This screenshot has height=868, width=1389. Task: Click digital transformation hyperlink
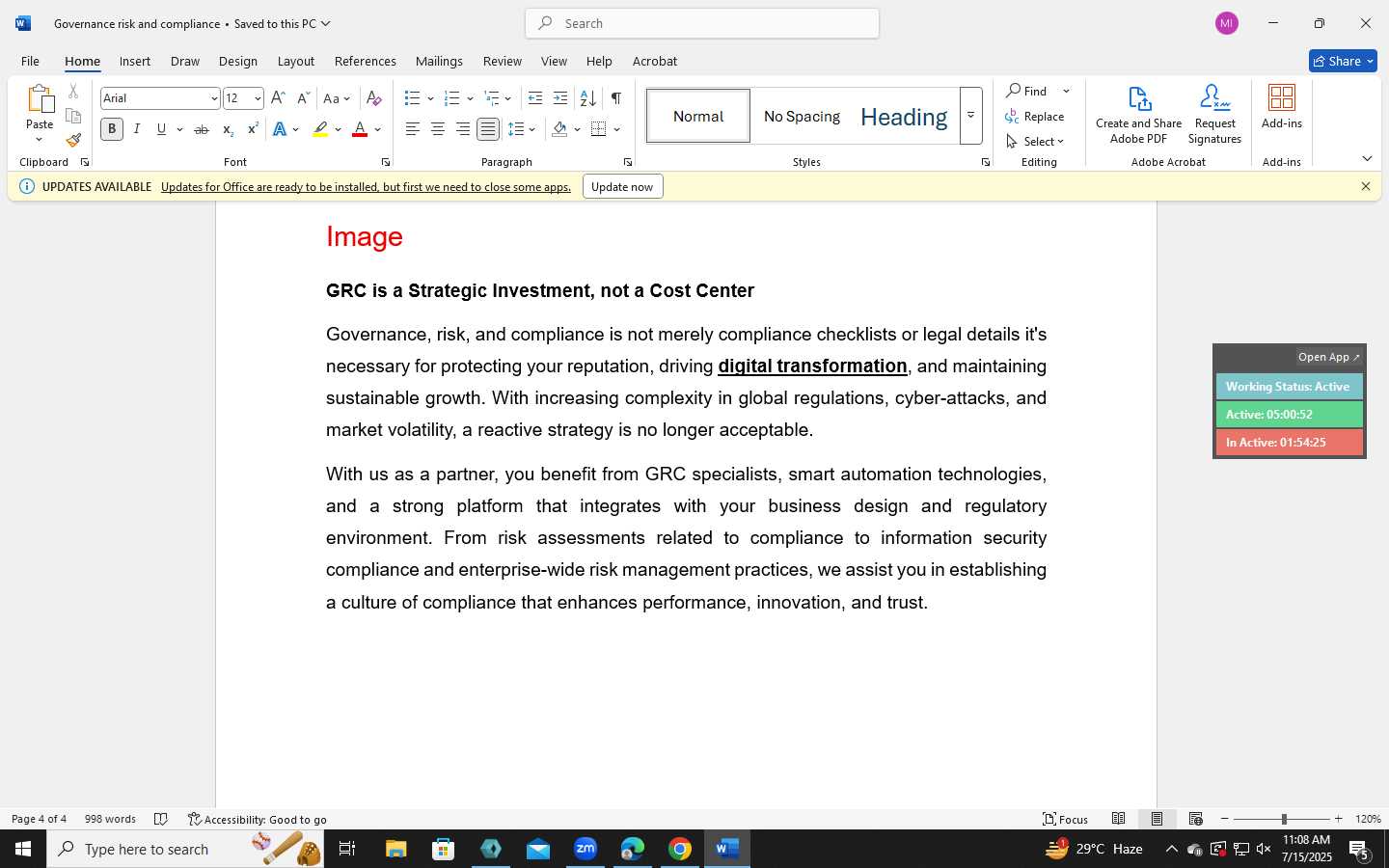[812, 366]
